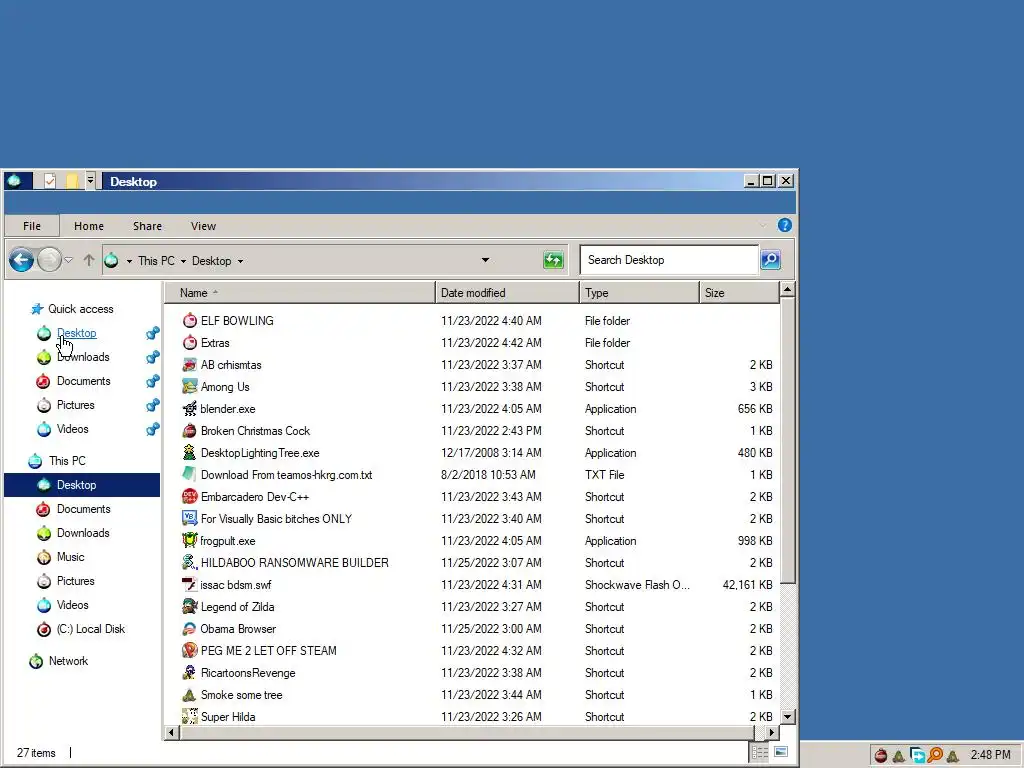Open the File menu
This screenshot has width=1024, height=768.
point(32,226)
